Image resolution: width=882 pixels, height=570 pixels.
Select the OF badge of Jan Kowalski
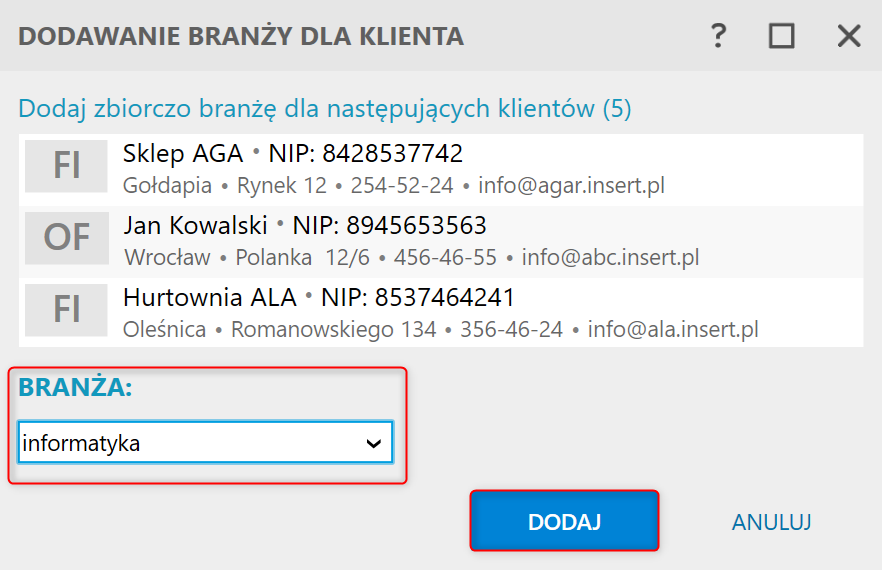[x=66, y=238]
